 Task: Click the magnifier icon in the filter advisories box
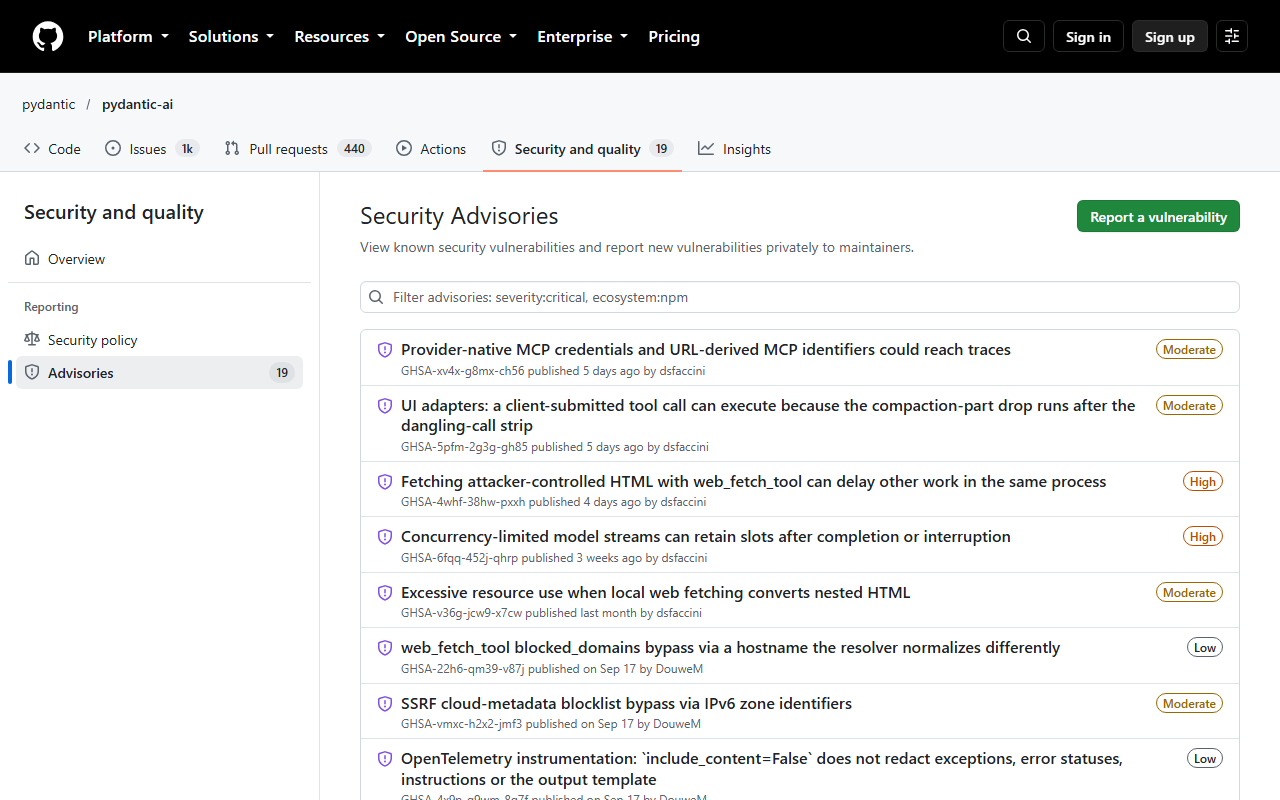376,297
